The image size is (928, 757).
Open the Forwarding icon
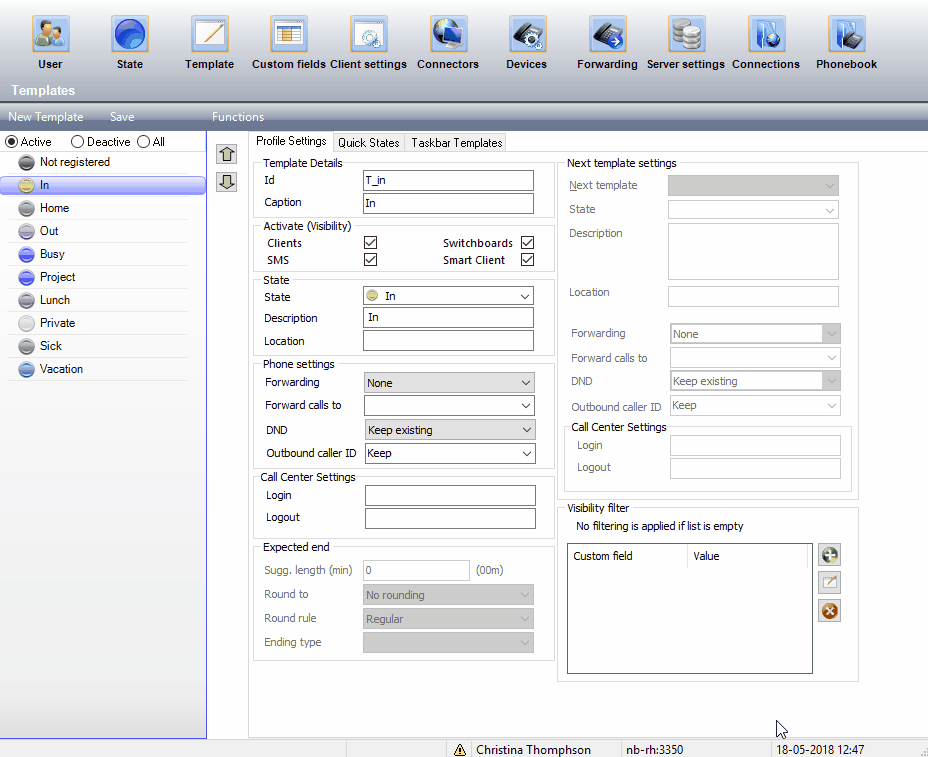coord(607,34)
